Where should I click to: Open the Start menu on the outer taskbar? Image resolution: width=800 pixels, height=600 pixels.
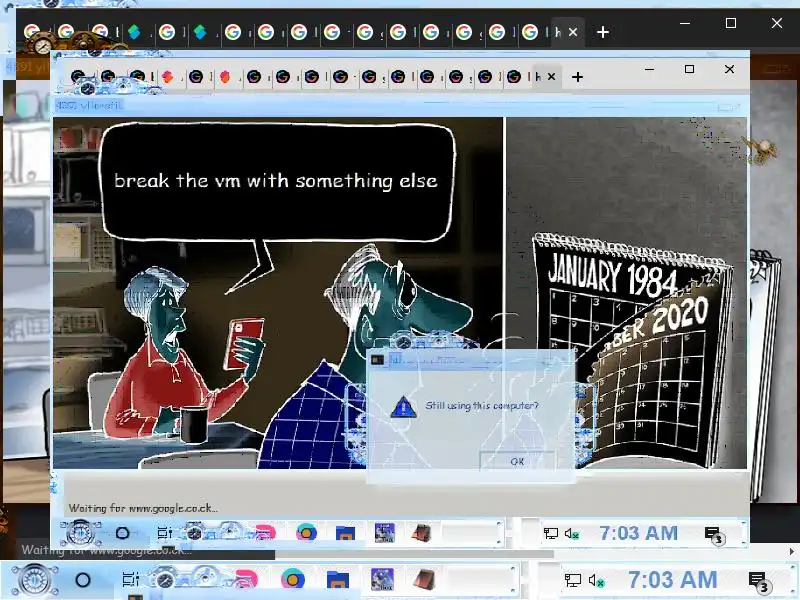(x=34, y=580)
